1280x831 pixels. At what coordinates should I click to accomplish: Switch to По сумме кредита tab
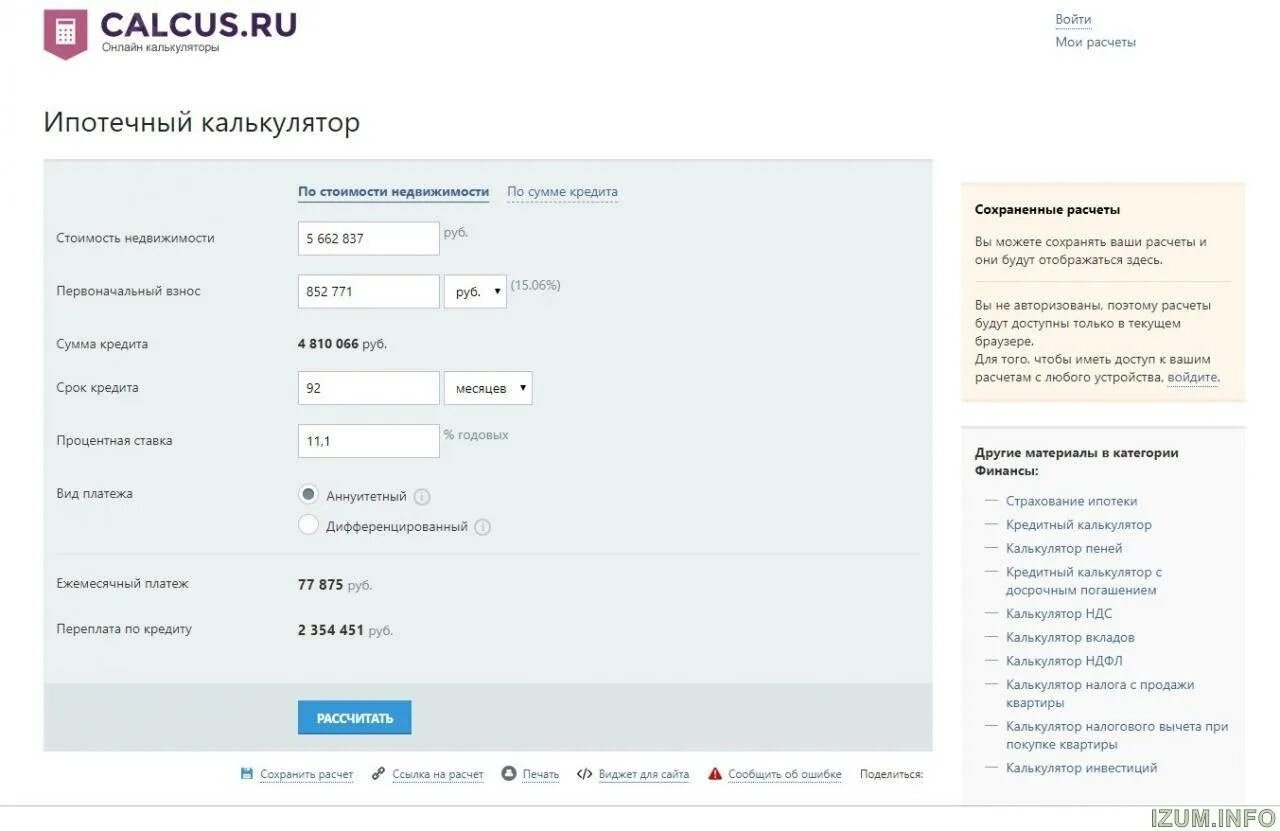pos(562,192)
